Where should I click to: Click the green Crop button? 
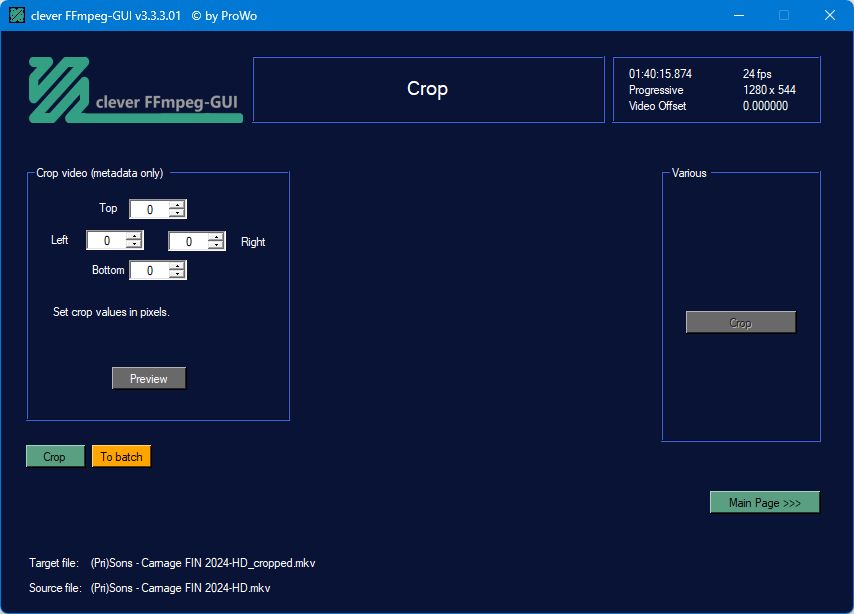tap(55, 457)
